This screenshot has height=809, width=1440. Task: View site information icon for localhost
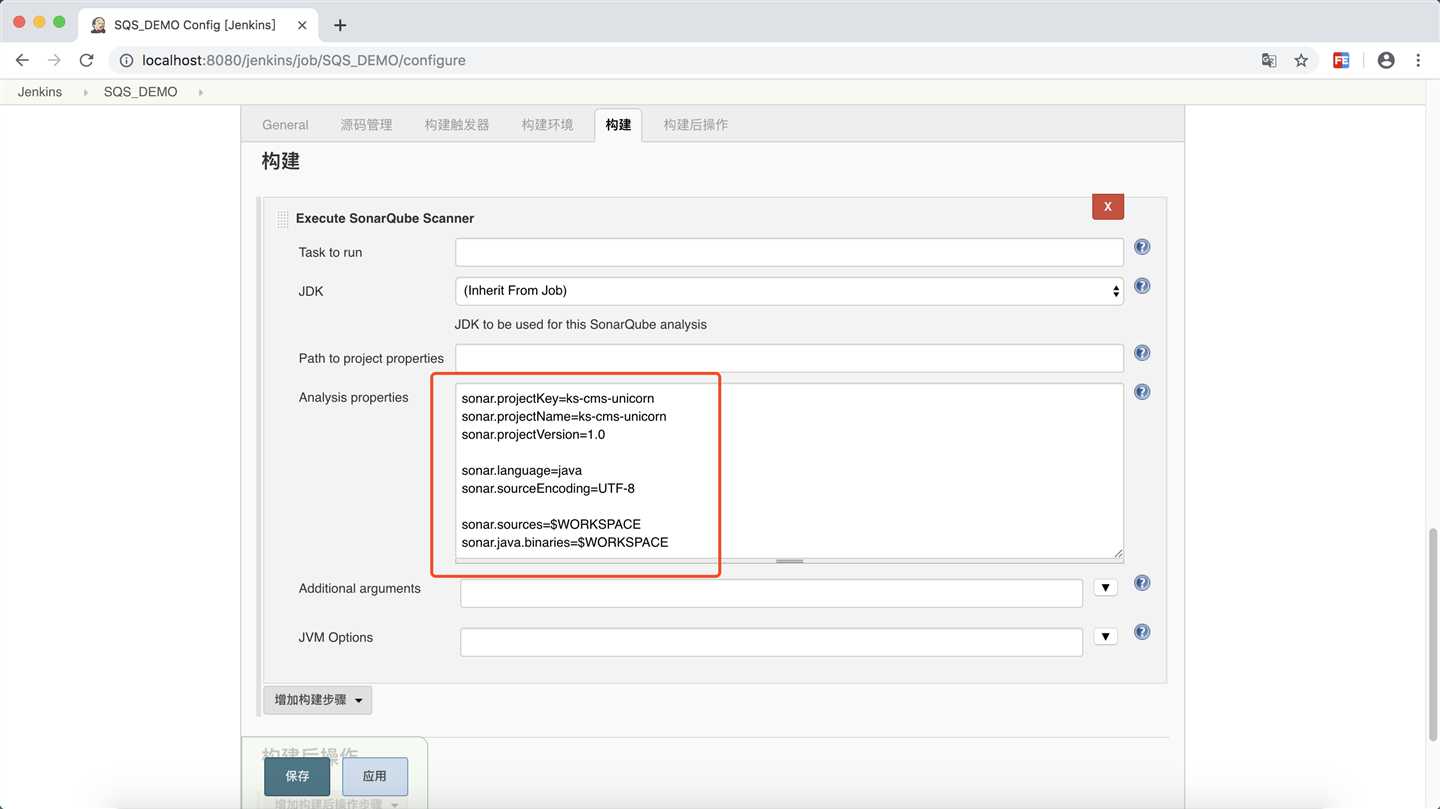126,60
